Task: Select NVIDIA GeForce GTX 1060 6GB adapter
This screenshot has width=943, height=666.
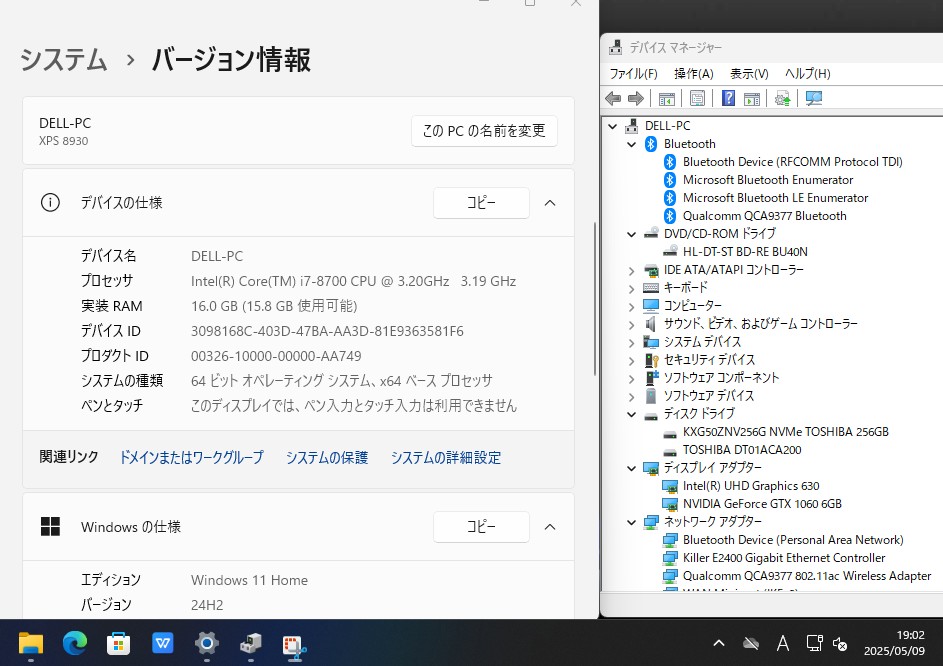Action: tap(762, 504)
